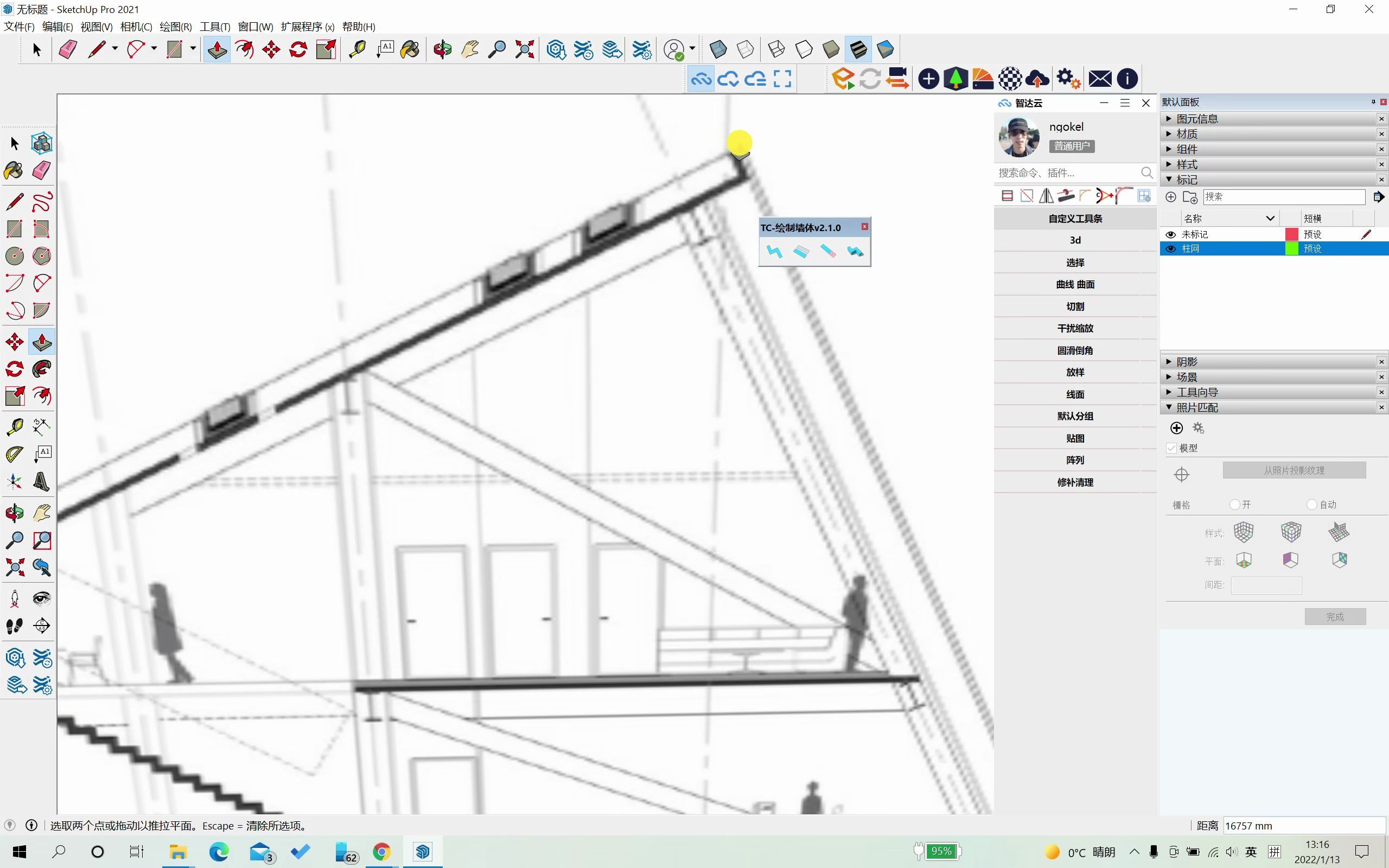The width and height of the screenshot is (1389, 868).
Task: Select the Offset tool in left toolbar
Action: 42,396
